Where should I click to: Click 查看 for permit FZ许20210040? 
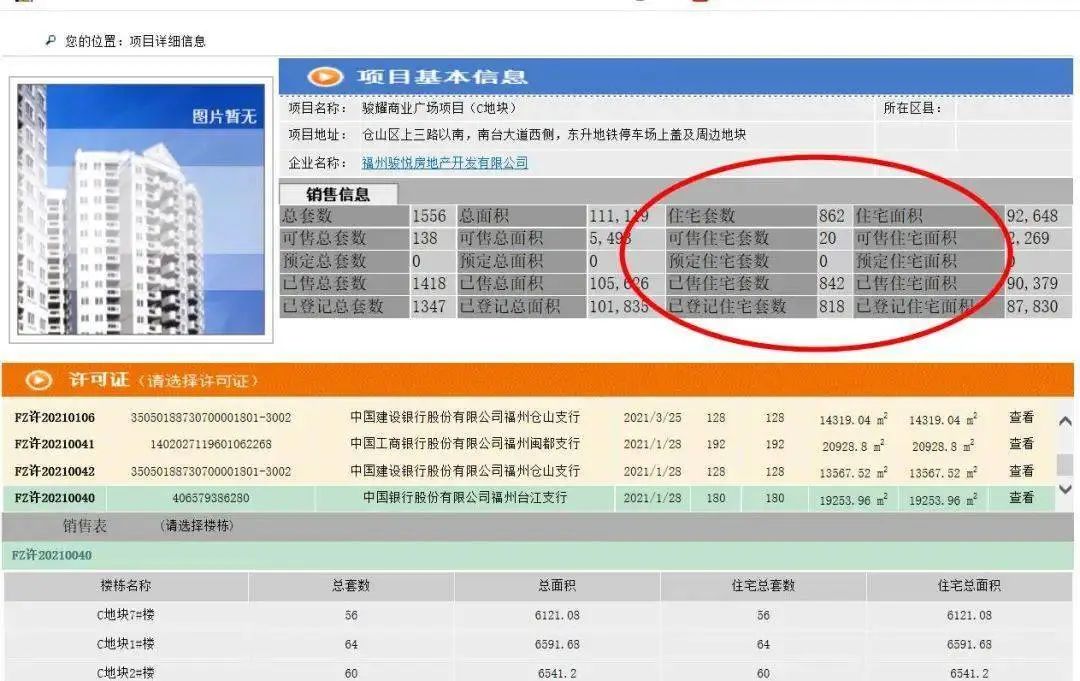point(1021,498)
